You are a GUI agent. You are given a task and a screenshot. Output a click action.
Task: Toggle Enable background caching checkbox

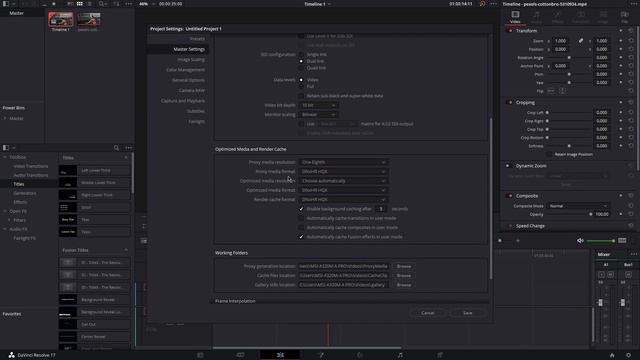[x=301, y=209]
